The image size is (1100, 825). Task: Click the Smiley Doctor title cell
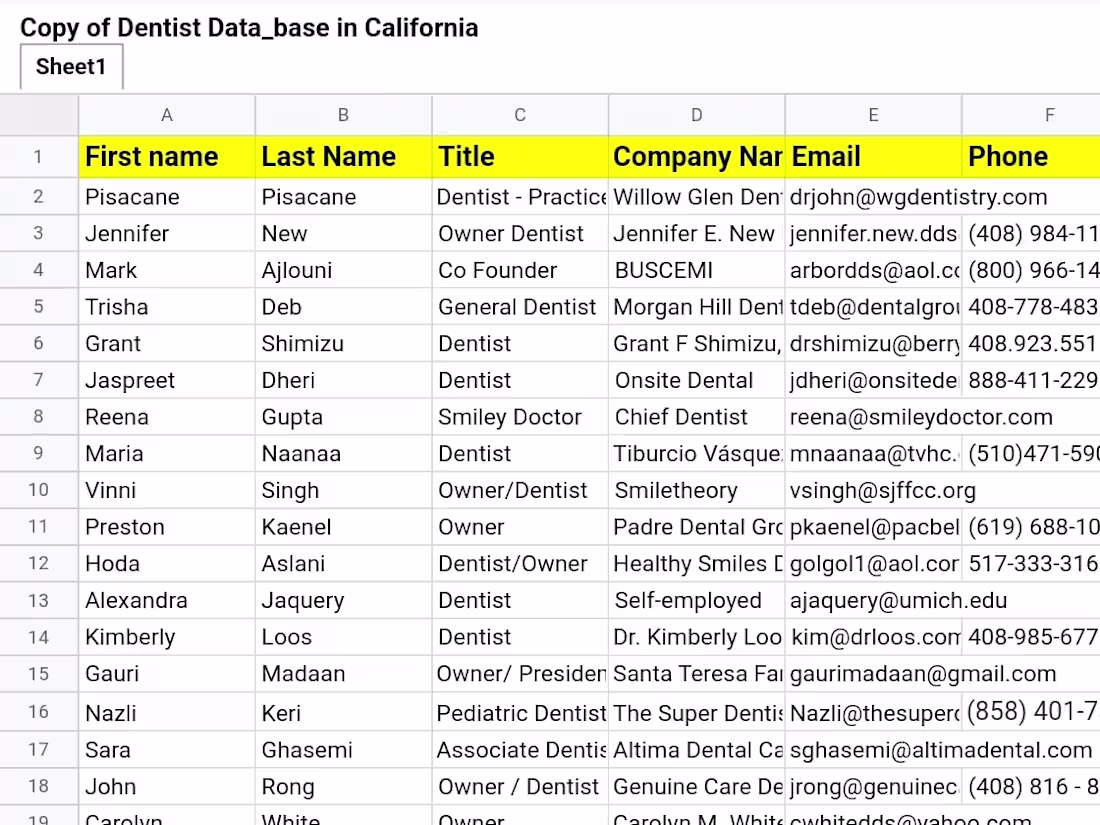pos(519,416)
